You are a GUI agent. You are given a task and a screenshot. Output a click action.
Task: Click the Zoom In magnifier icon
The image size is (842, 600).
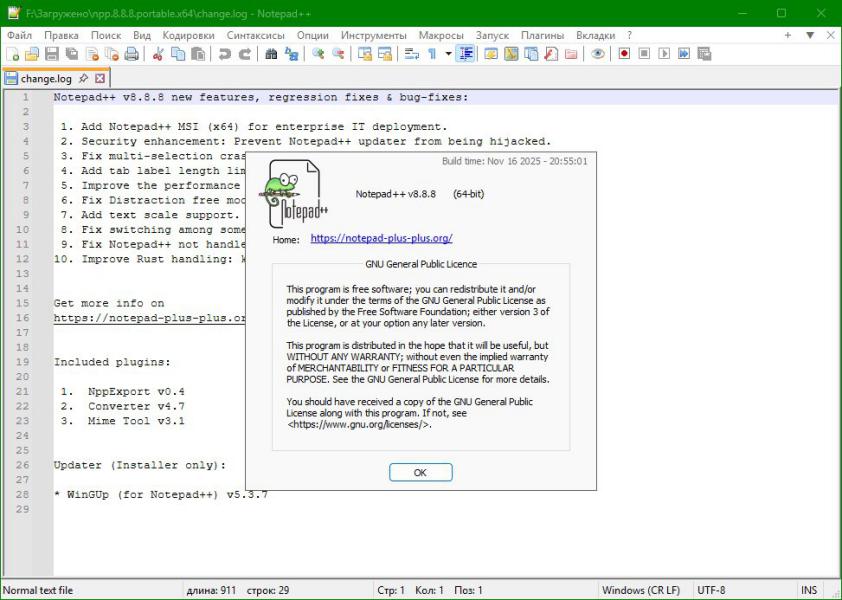[x=318, y=54]
